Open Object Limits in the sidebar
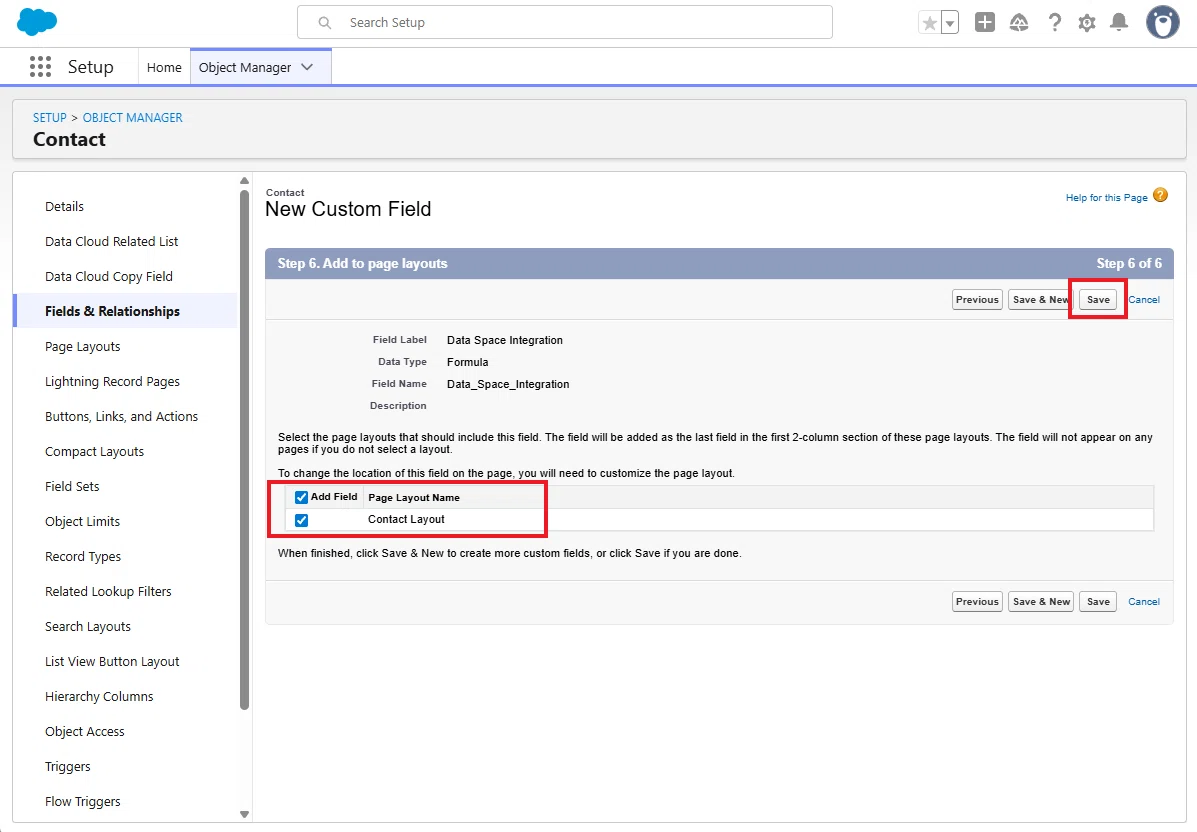 [82, 521]
